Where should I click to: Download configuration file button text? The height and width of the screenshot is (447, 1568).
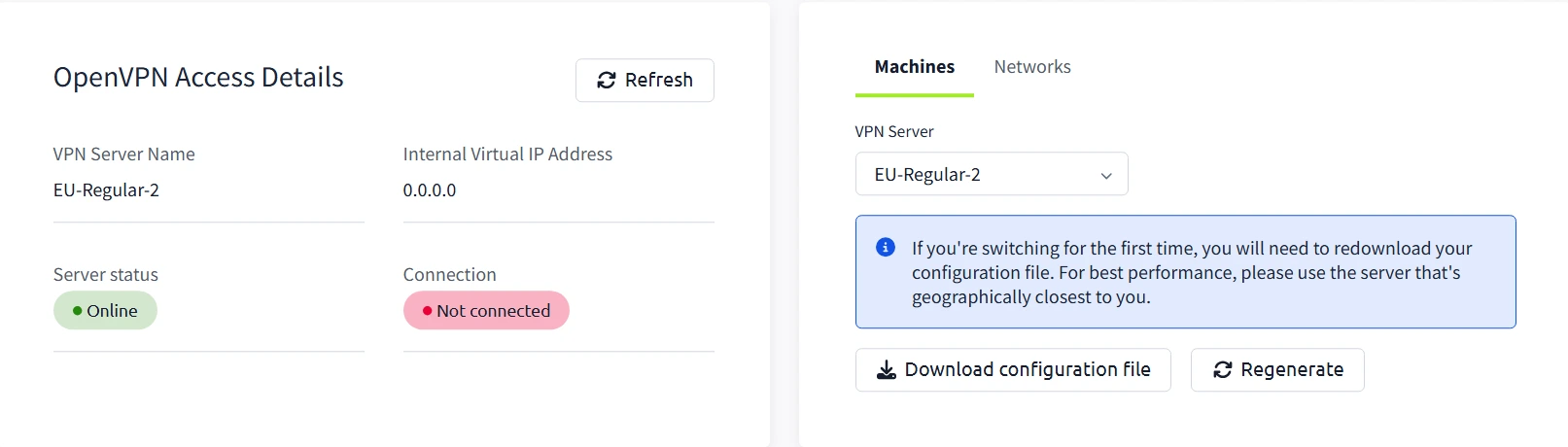1028,370
